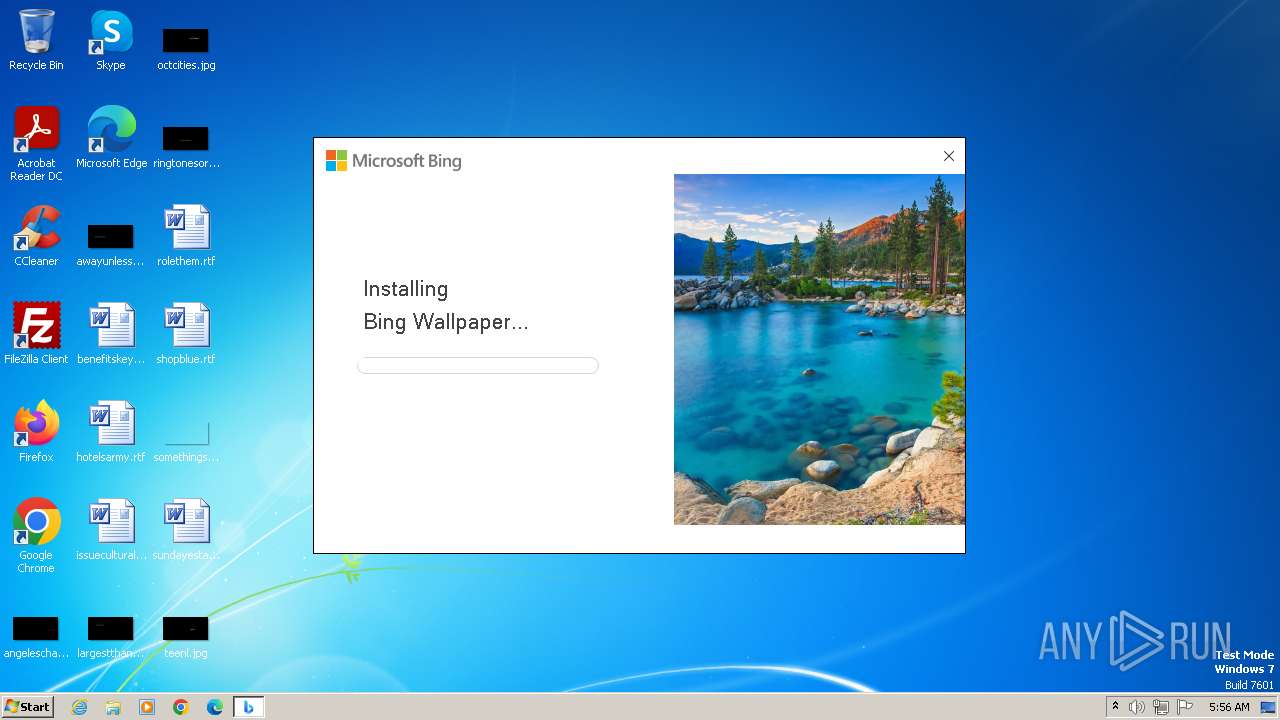The image size is (1280, 720).
Task: Select the CCleaner desktop shortcut
Action: pyautogui.click(x=36, y=236)
